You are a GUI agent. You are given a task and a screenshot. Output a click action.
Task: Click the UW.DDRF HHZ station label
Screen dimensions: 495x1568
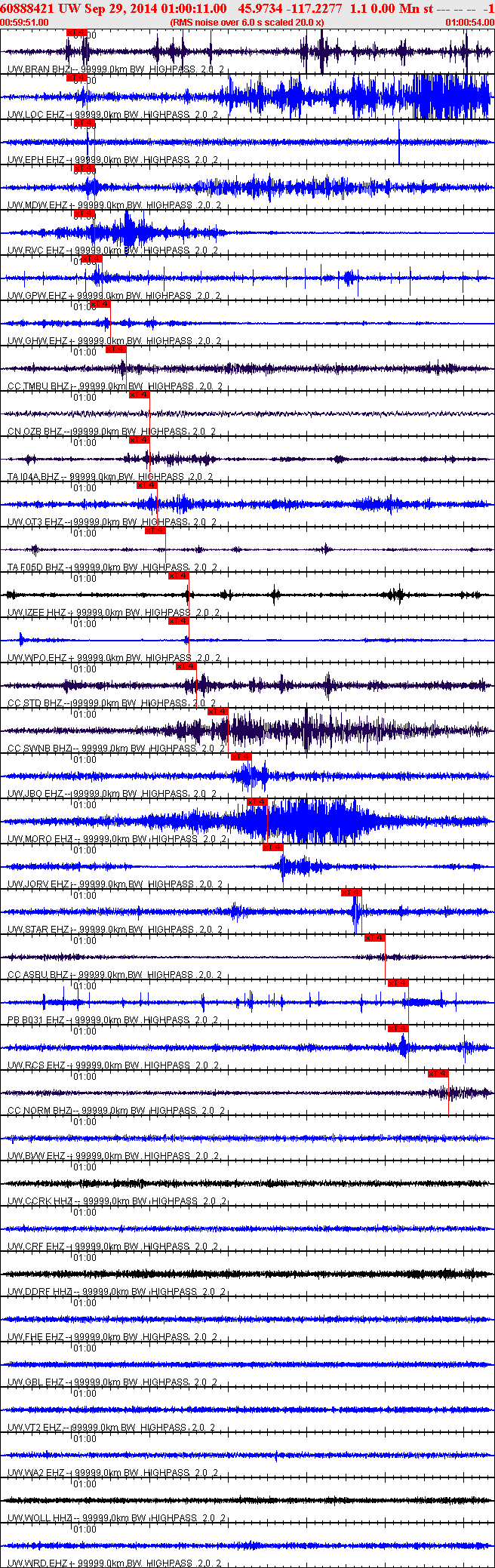coord(40,1292)
